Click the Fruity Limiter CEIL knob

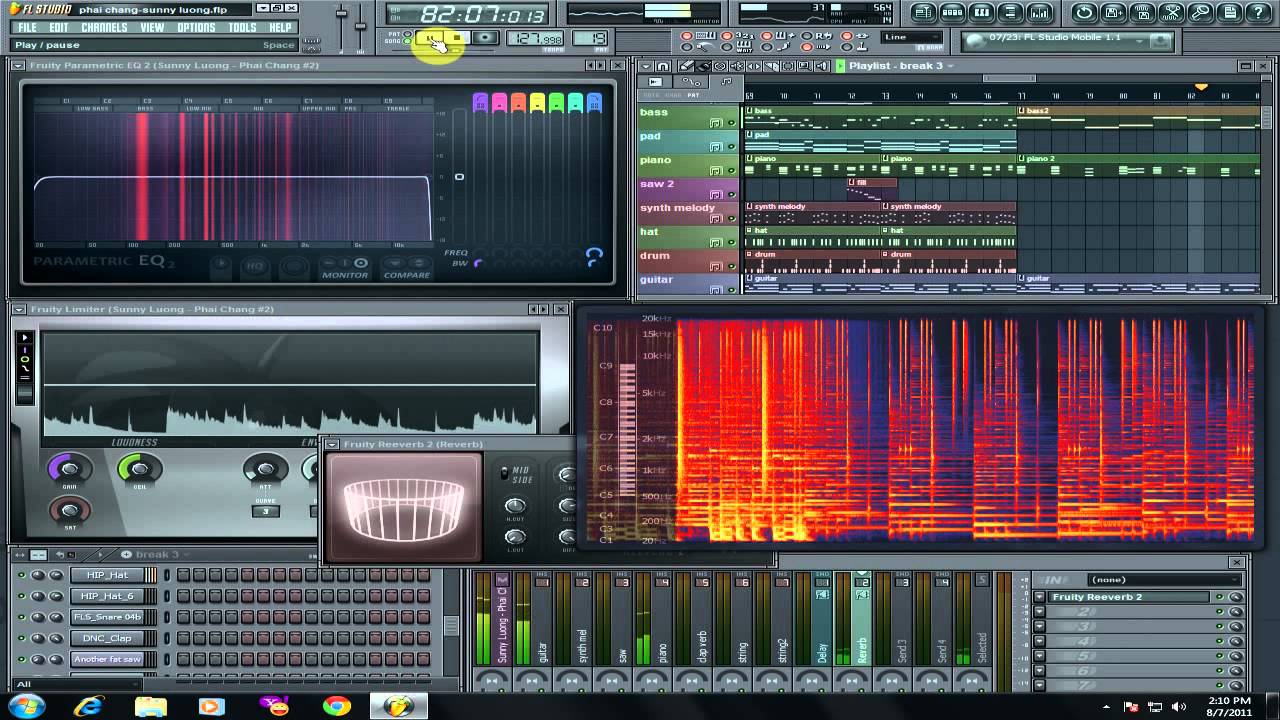pyautogui.click(x=140, y=469)
